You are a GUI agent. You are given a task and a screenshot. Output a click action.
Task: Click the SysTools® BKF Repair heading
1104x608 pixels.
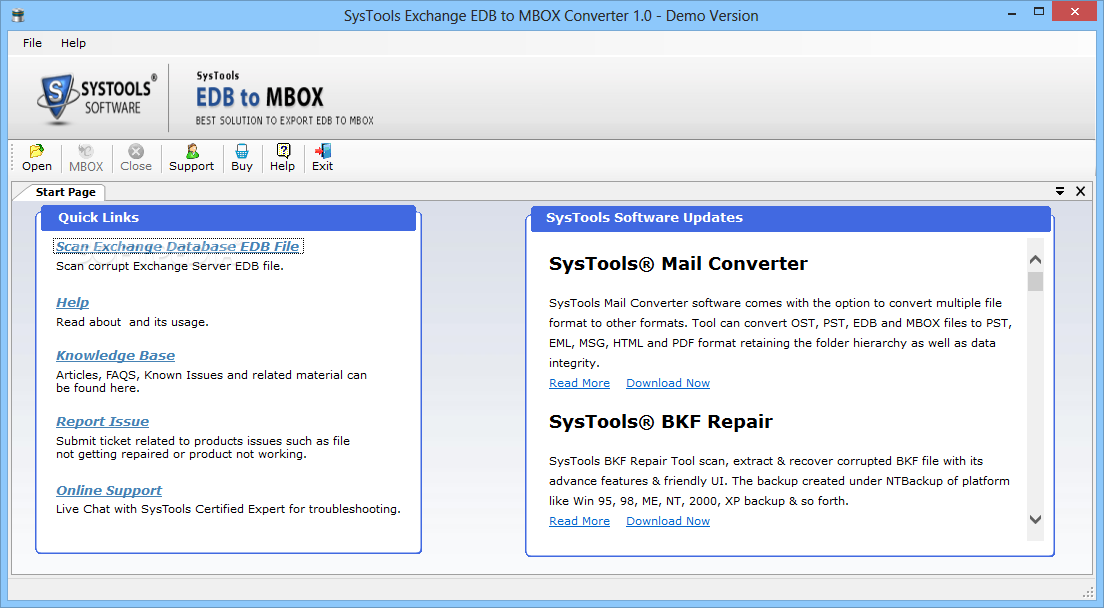(x=660, y=422)
